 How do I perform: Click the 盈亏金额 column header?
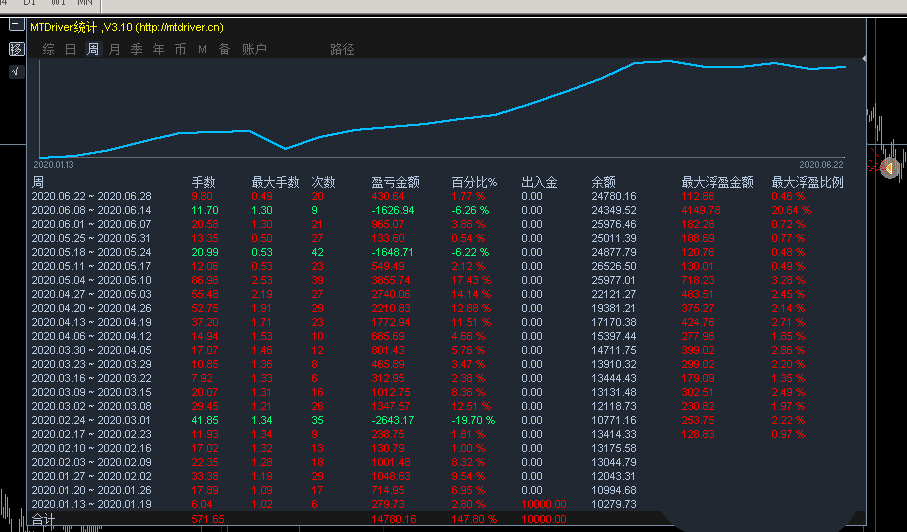(395, 182)
